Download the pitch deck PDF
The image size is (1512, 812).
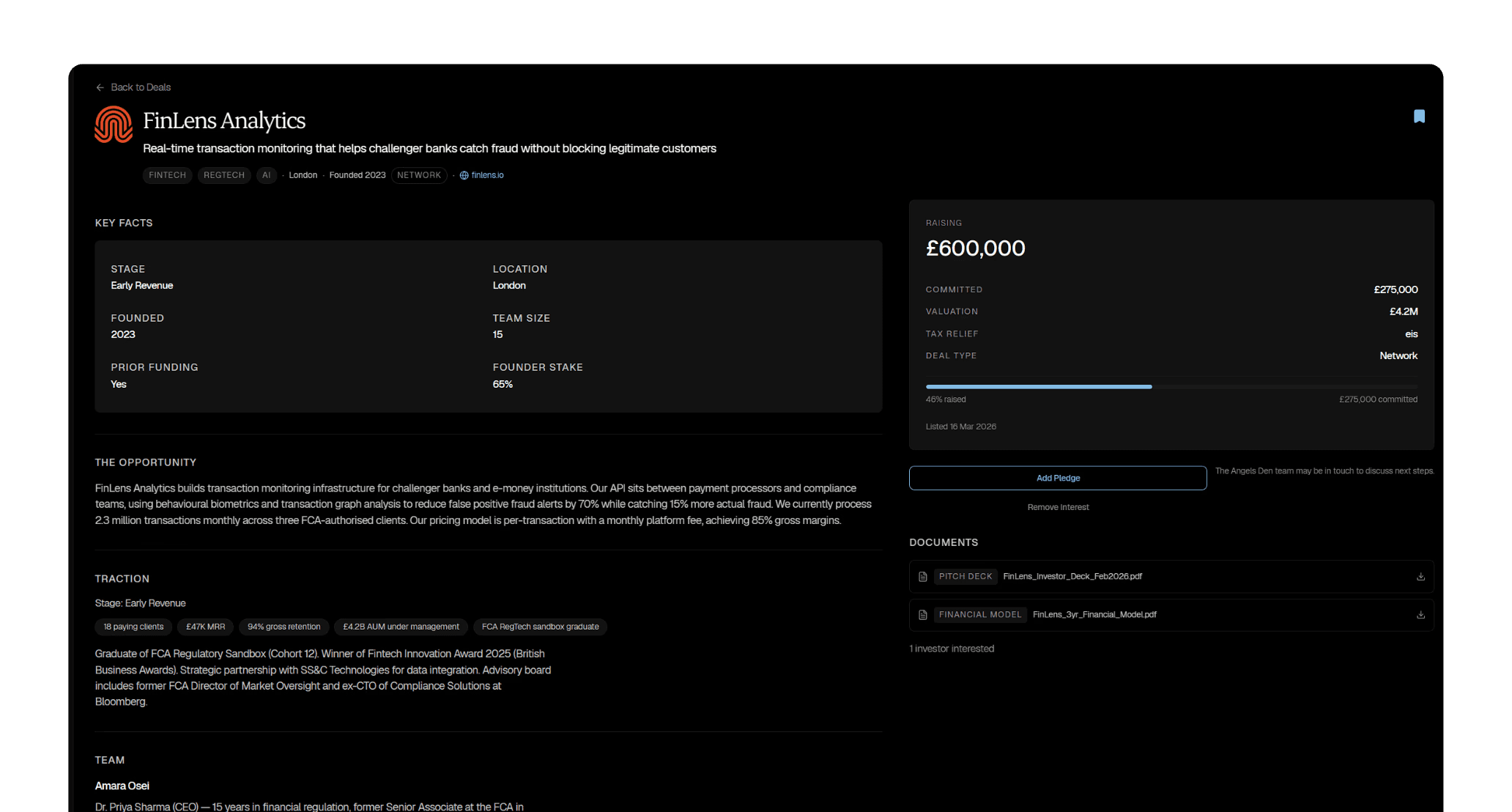click(1420, 577)
